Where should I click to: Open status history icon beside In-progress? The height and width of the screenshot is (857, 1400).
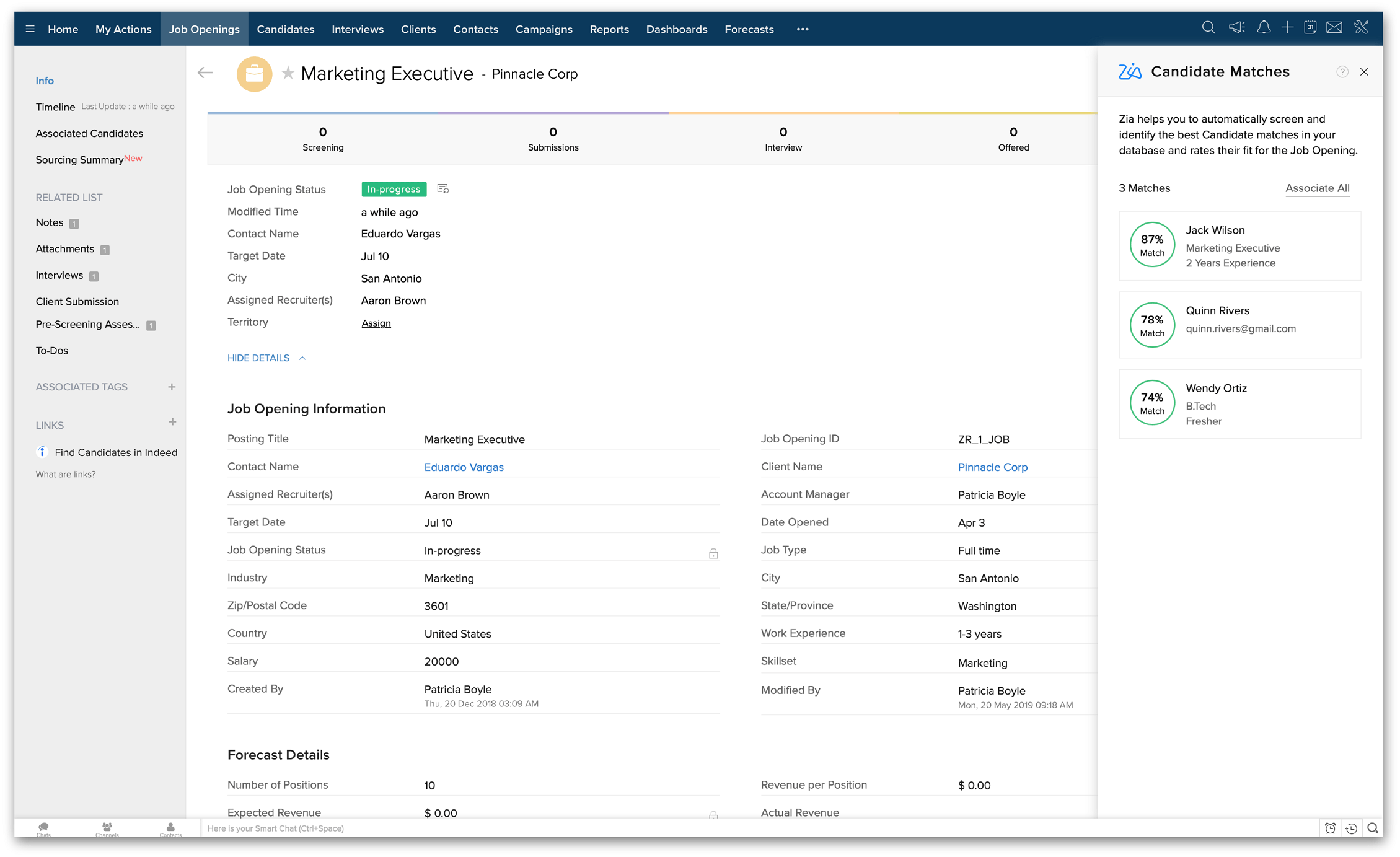(x=442, y=188)
